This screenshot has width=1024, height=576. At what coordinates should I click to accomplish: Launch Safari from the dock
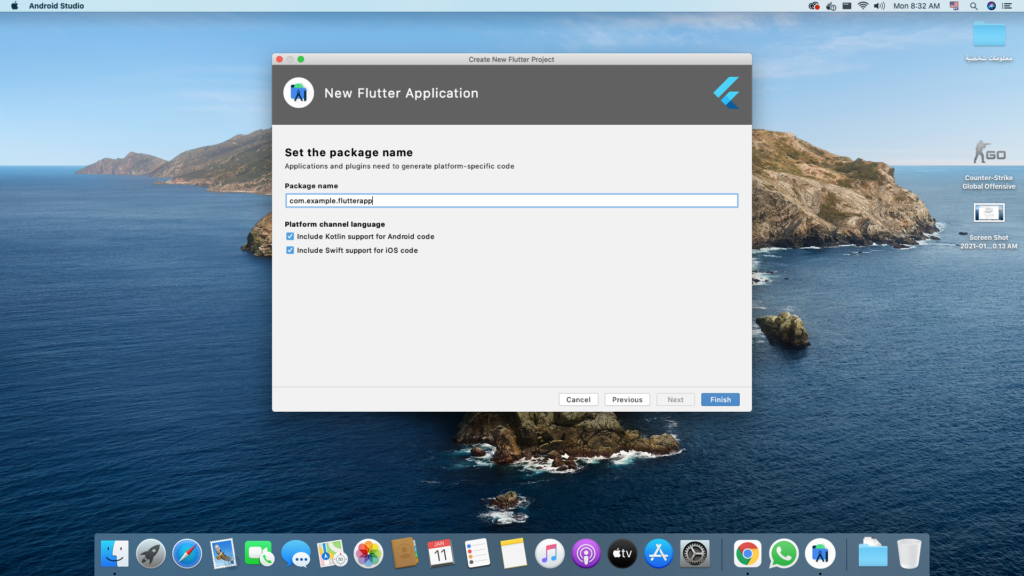click(187, 554)
